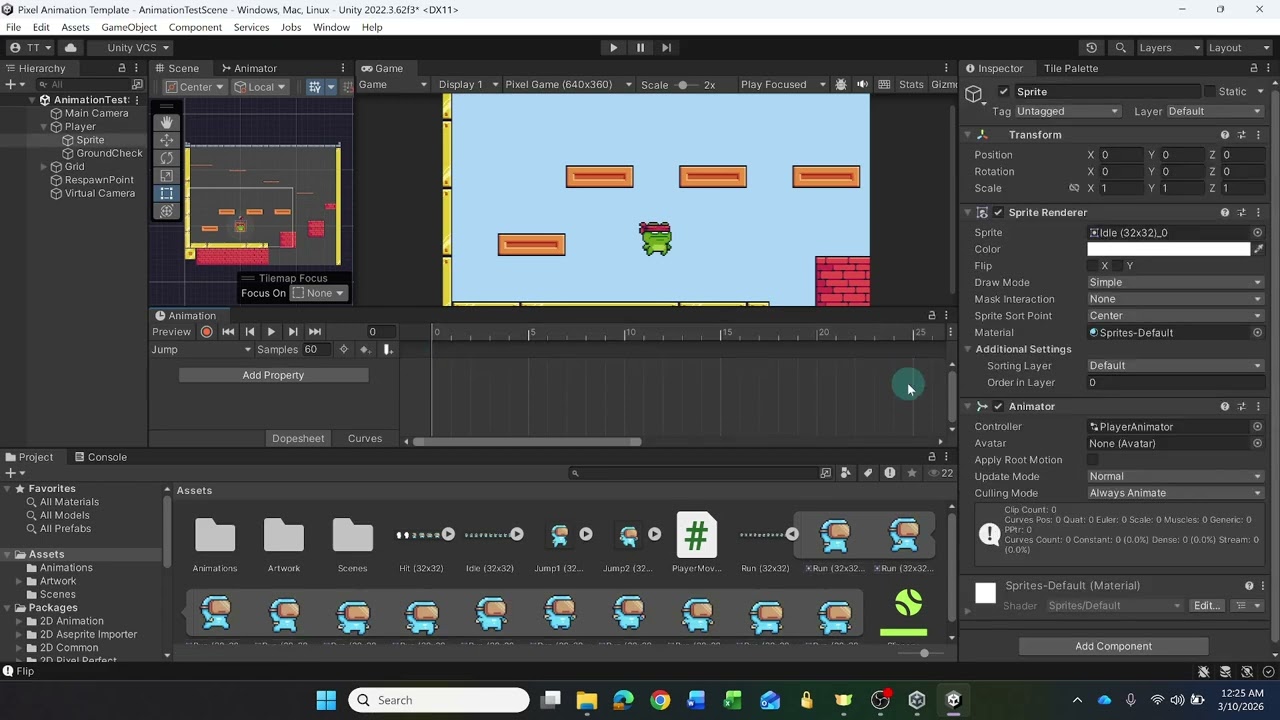Select the Rect tool in Scene
The image size is (1280, 720).
click(x=166, y=193)
